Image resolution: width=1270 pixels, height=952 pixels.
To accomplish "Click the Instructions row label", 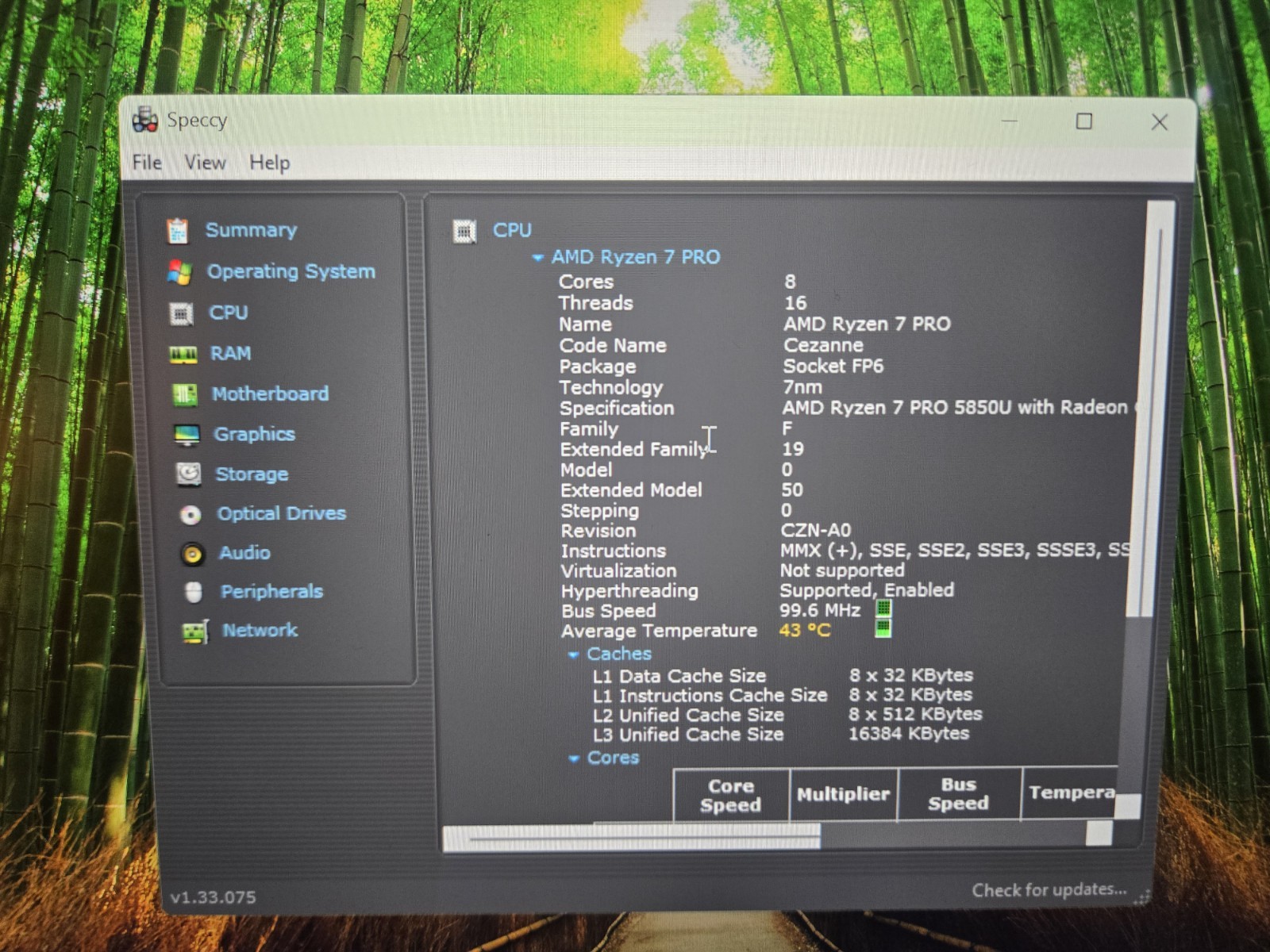I will click(614, 551).
